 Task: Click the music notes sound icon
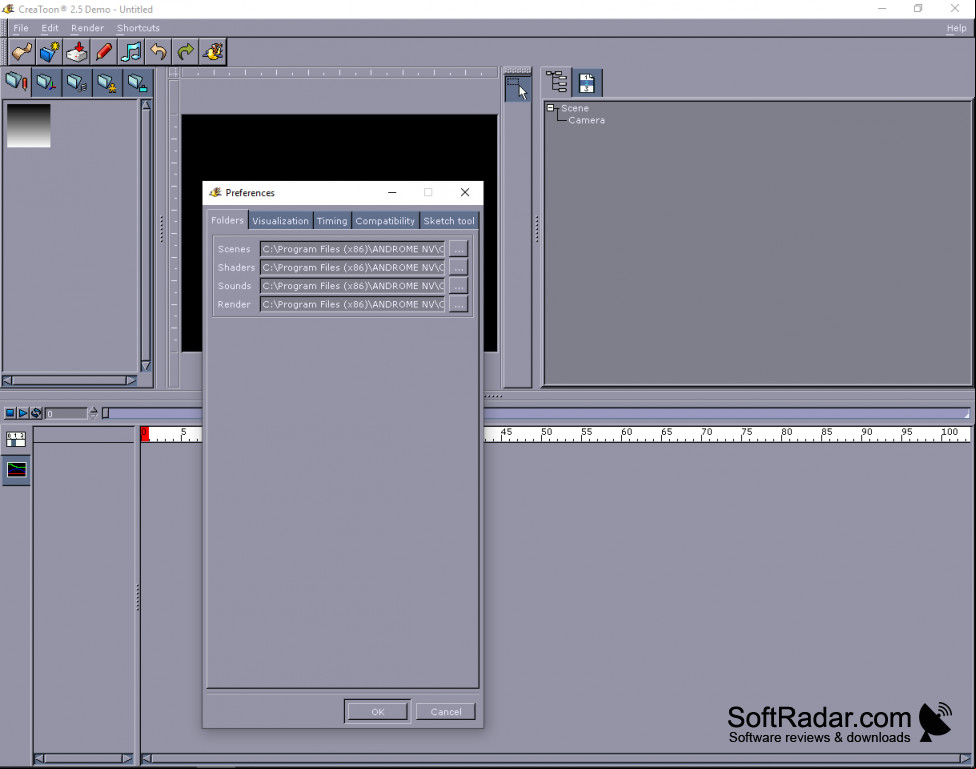tap(131, 52)
